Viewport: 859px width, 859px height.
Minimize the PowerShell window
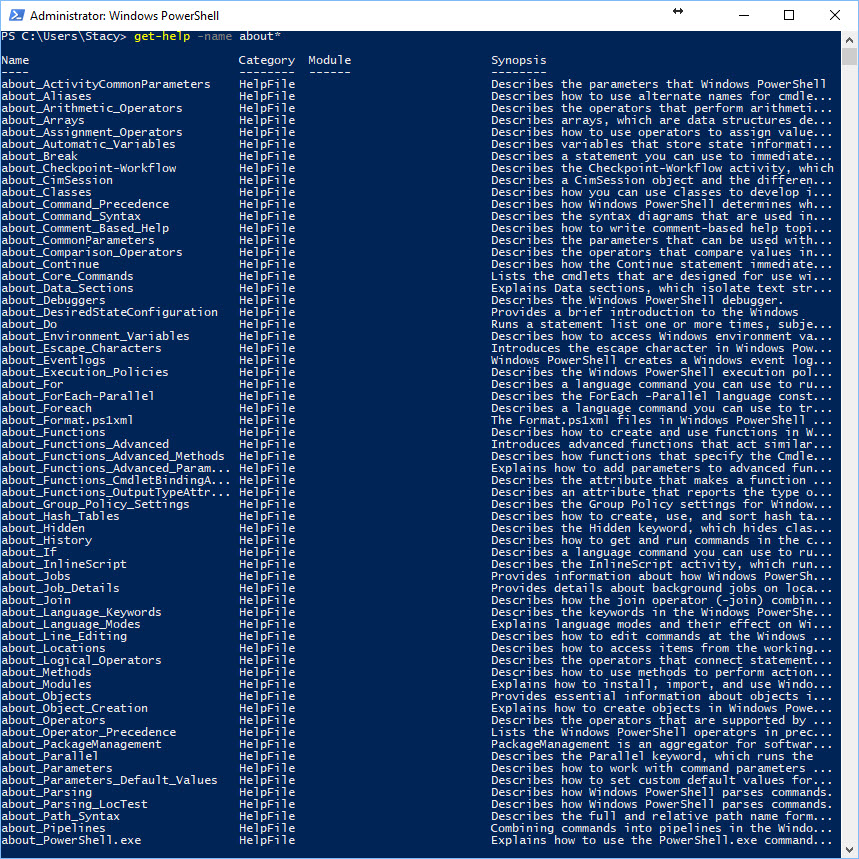(x=743, y=15)
